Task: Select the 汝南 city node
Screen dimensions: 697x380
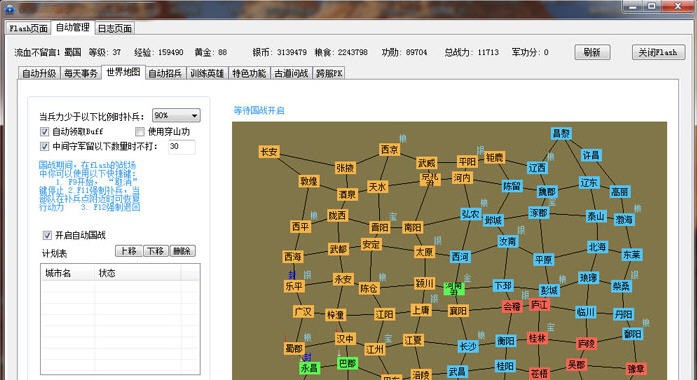Action: (x=508, y=241)
